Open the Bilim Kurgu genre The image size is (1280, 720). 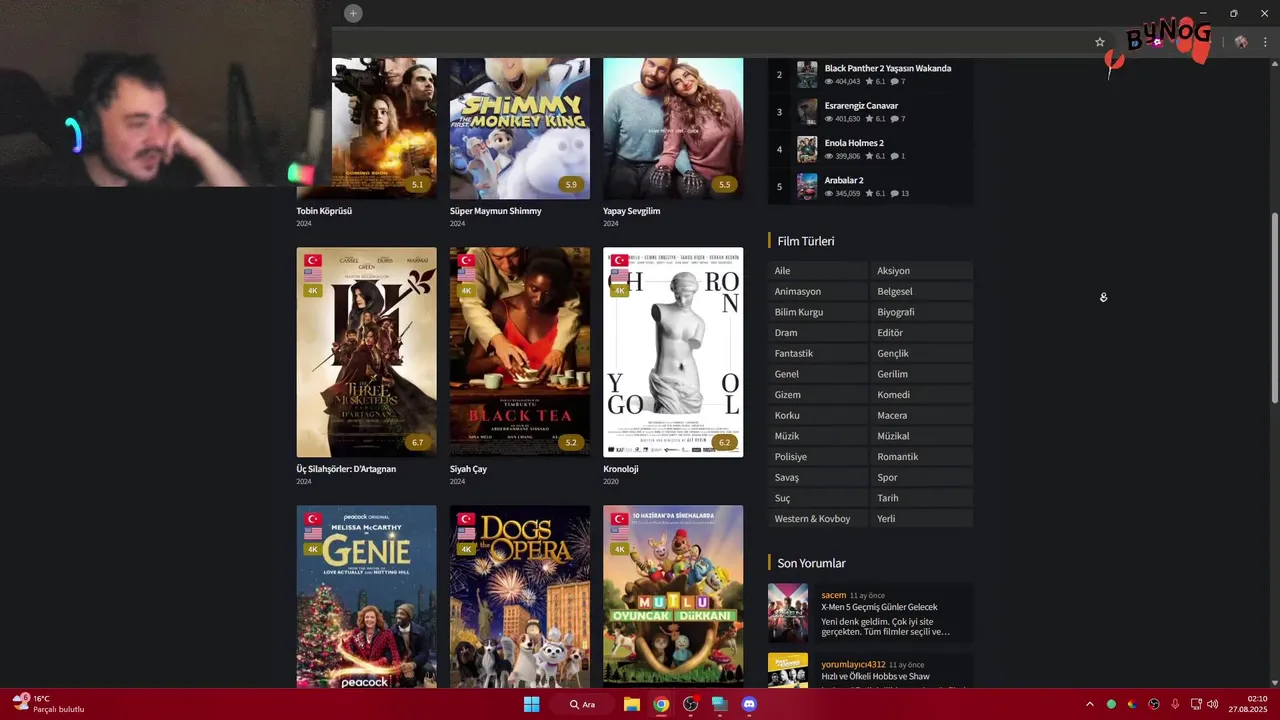818,312
